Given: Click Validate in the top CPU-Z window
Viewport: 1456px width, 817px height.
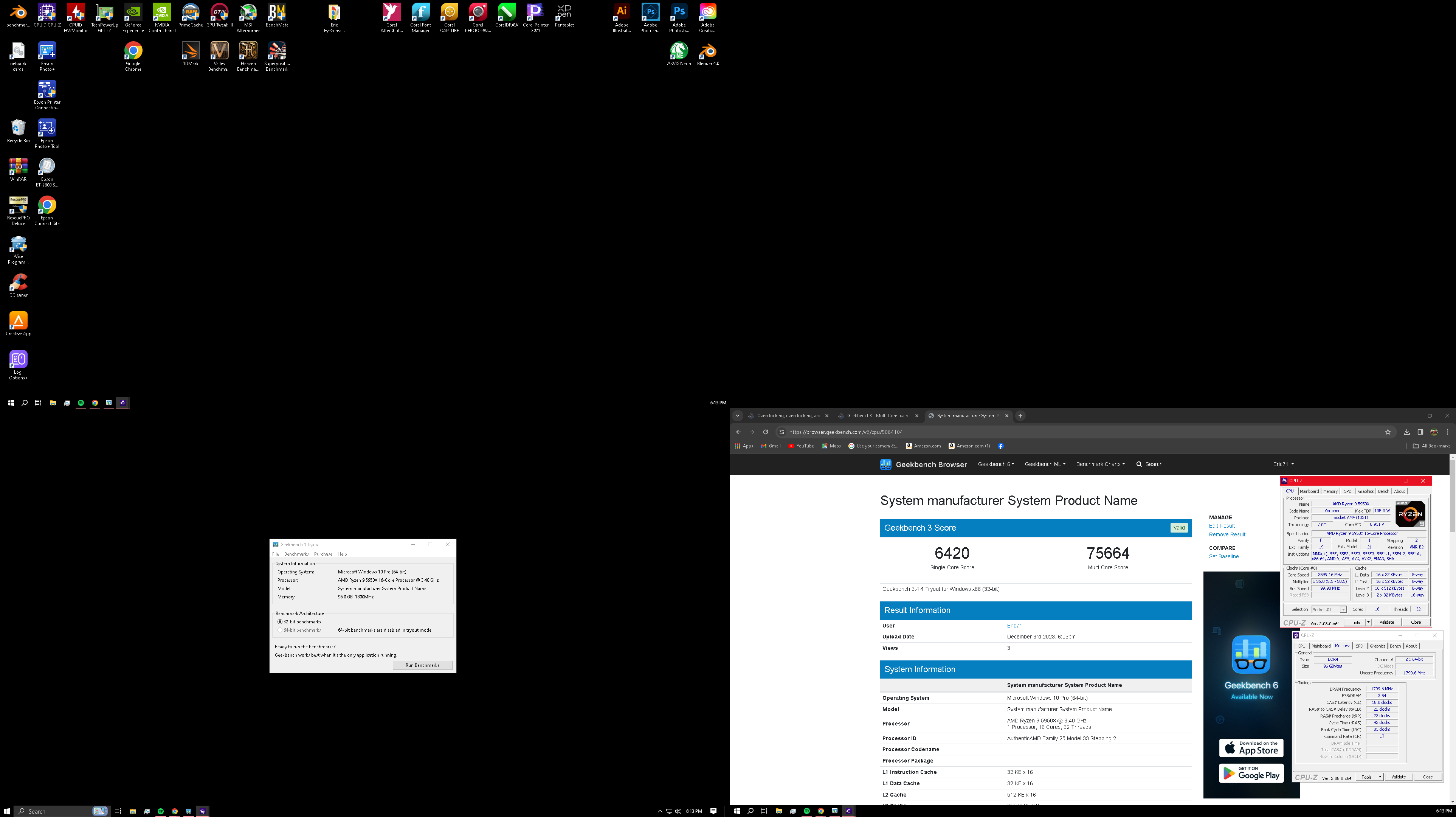Looking at the screenshot, I should [1386, 623].
